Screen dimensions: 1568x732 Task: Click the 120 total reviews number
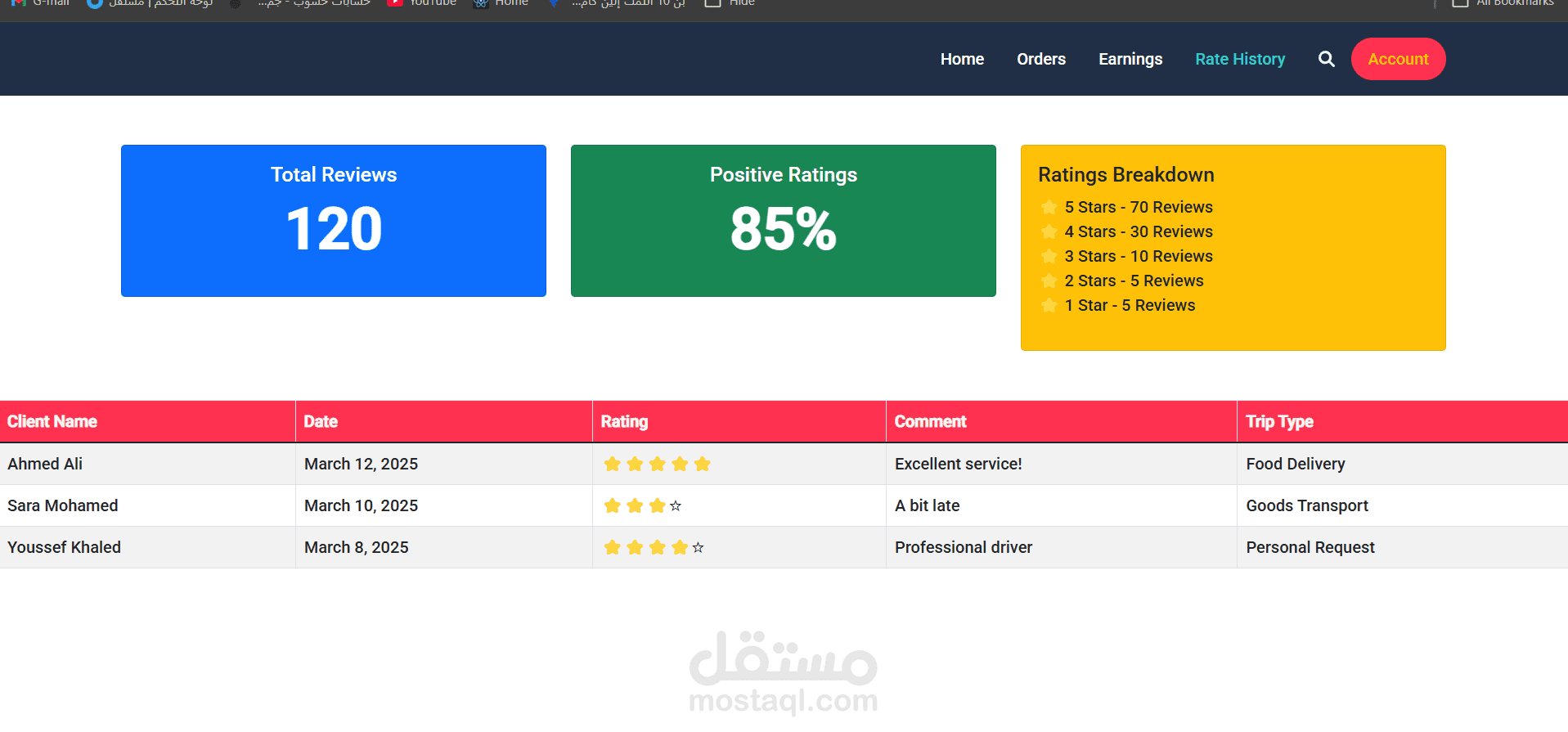[334, 229]
